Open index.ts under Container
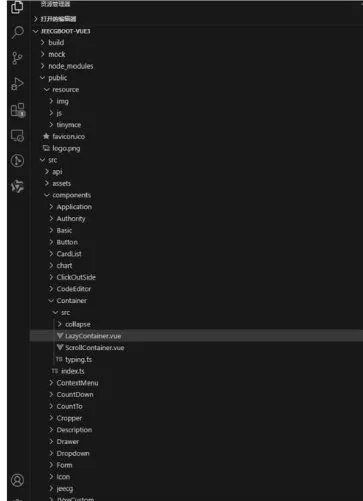Screen dimensions: 363x501 tap(73, 371)
